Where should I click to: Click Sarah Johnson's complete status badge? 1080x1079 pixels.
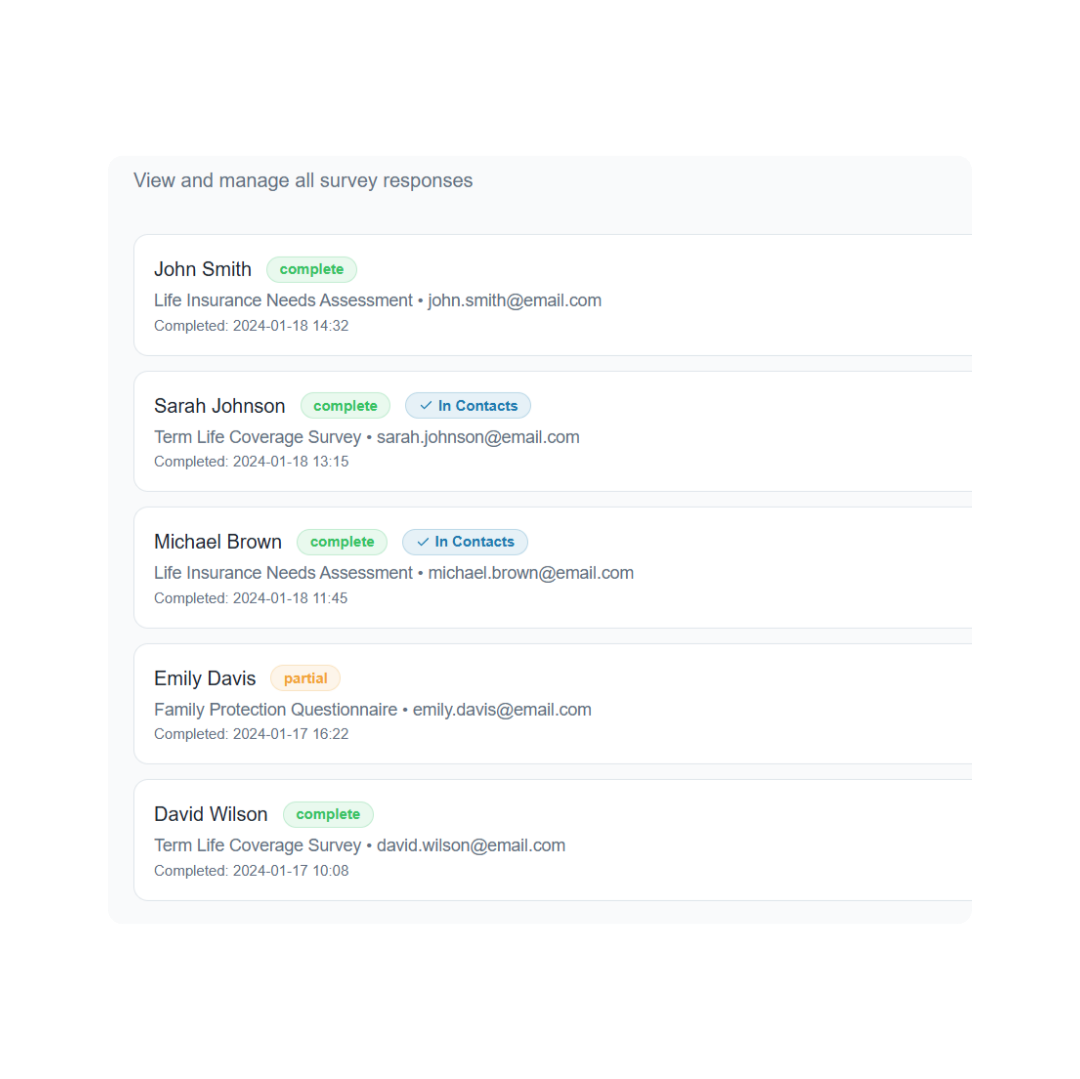pyautogui.click(x=345, y=406)
